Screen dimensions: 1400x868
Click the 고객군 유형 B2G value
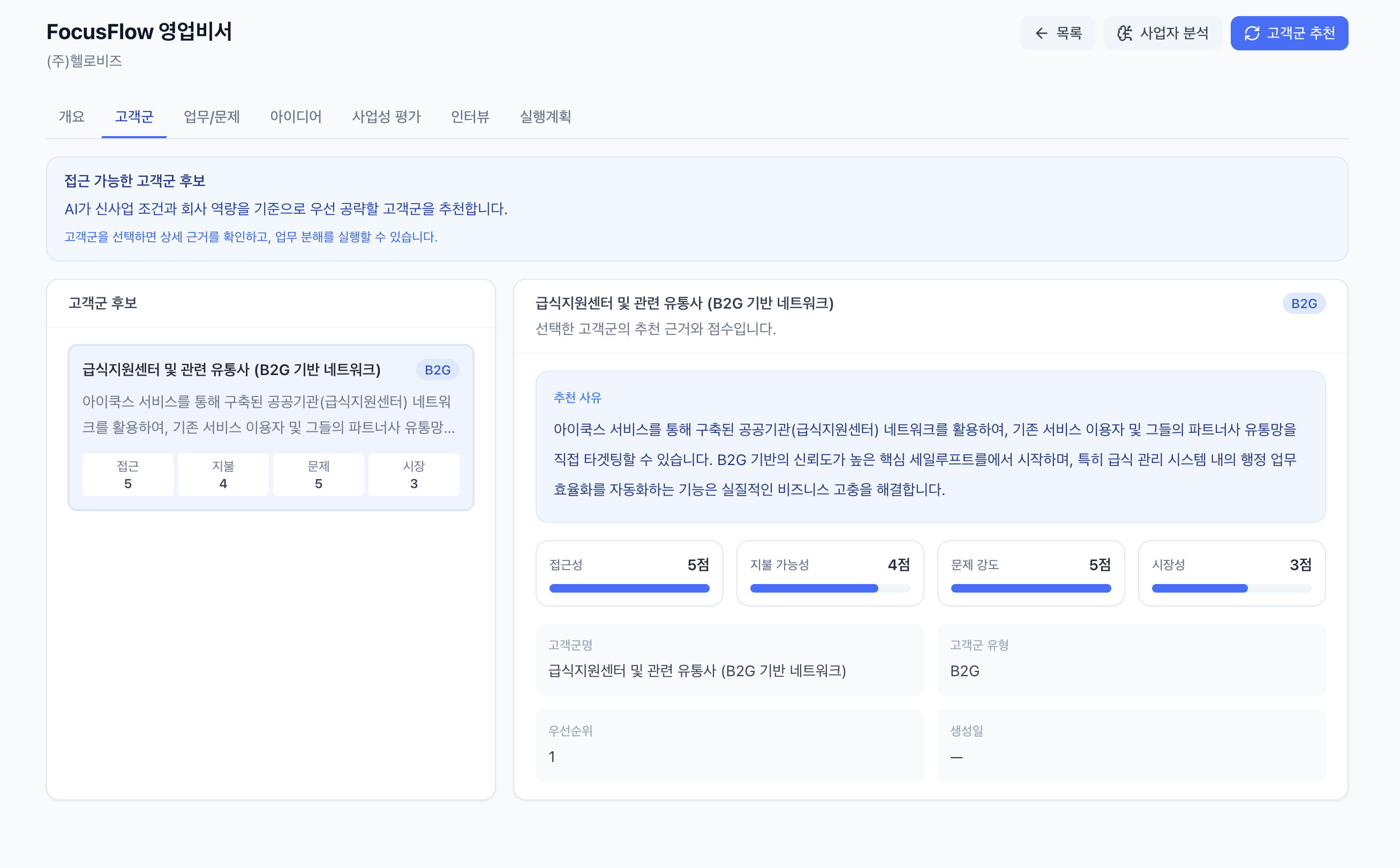[965, 671]
